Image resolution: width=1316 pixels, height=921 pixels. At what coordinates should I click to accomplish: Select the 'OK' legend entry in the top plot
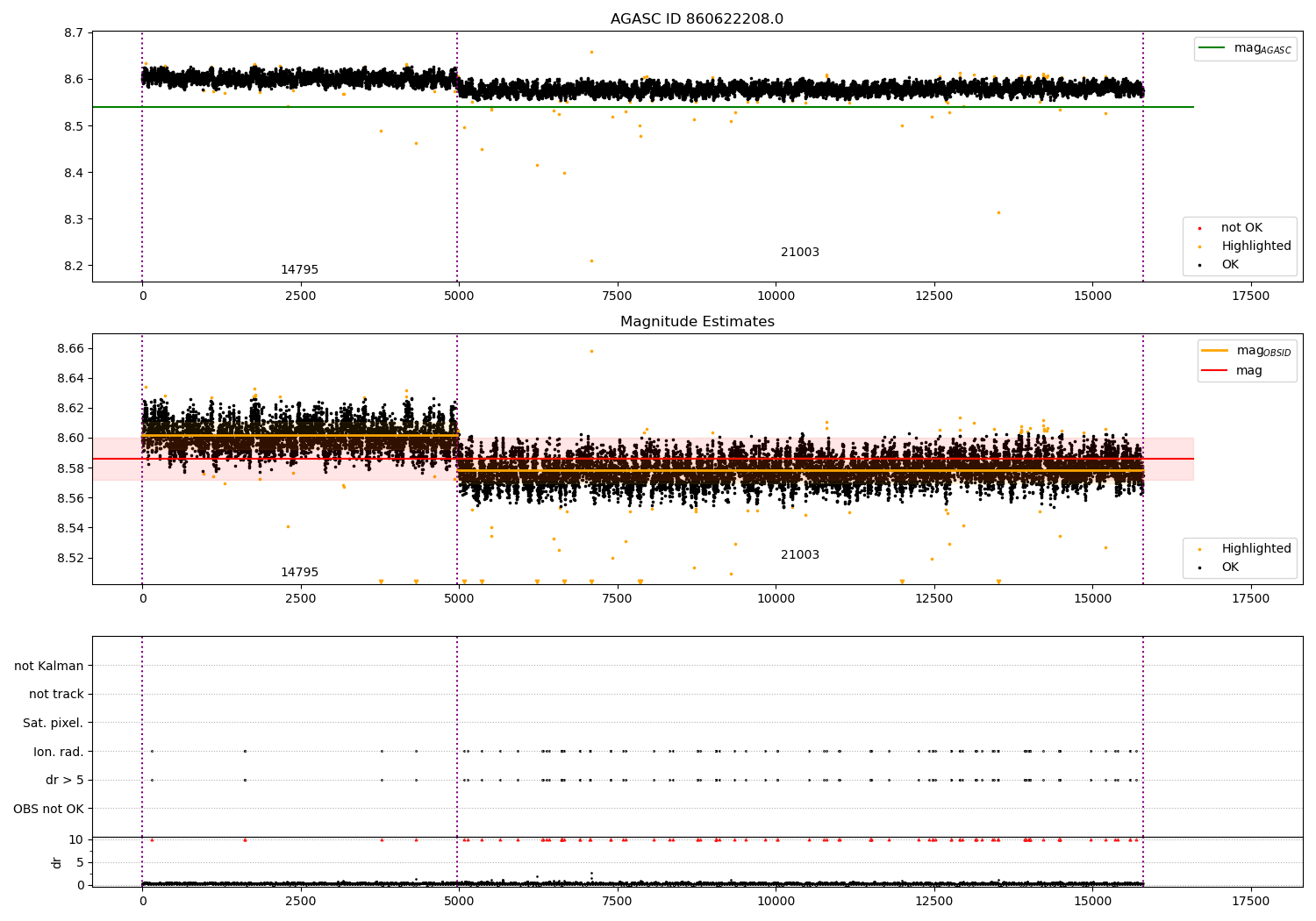[x=1230, y=265]
